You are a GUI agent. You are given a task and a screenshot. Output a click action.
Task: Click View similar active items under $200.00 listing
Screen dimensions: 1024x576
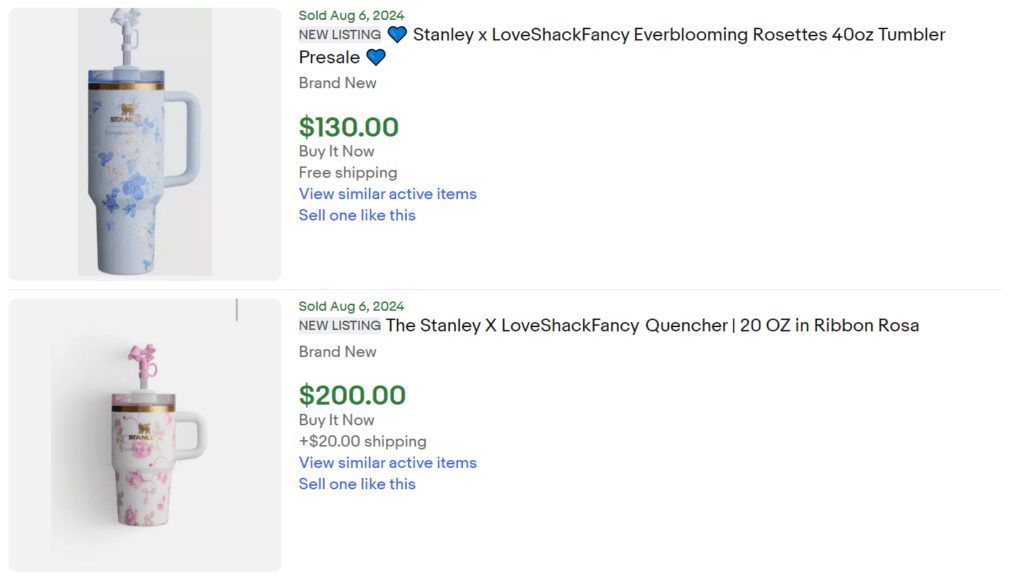387,463
